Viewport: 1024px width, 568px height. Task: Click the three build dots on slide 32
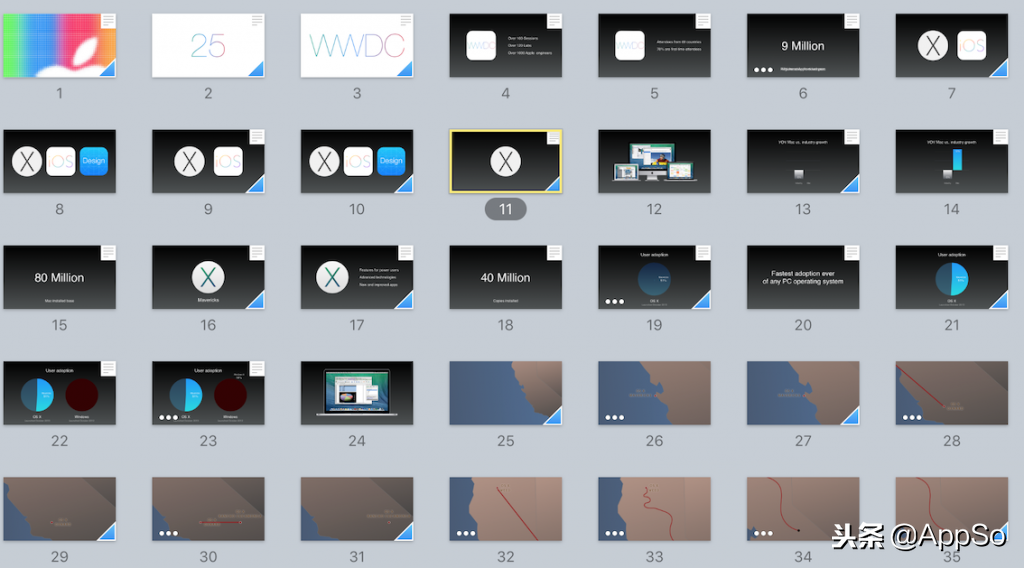(466, 533)
